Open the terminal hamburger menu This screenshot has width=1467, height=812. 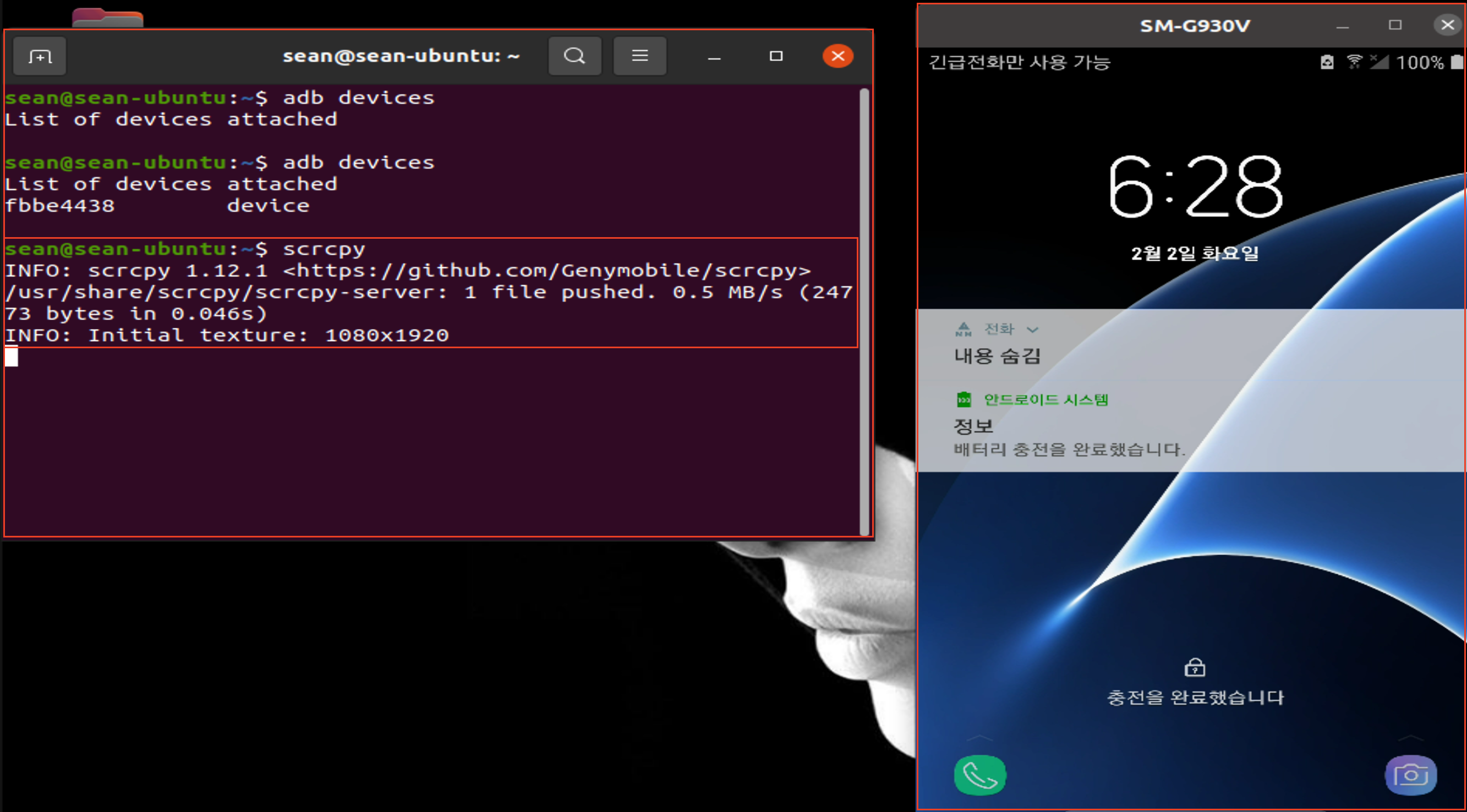[x=639, y=56]
